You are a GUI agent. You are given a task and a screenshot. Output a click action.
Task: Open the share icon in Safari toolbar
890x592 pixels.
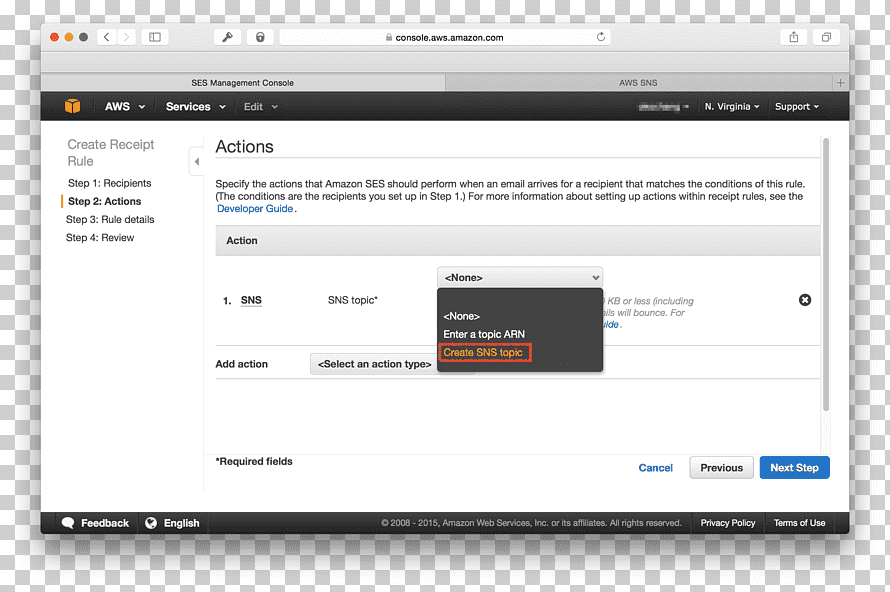pos(794,37)
